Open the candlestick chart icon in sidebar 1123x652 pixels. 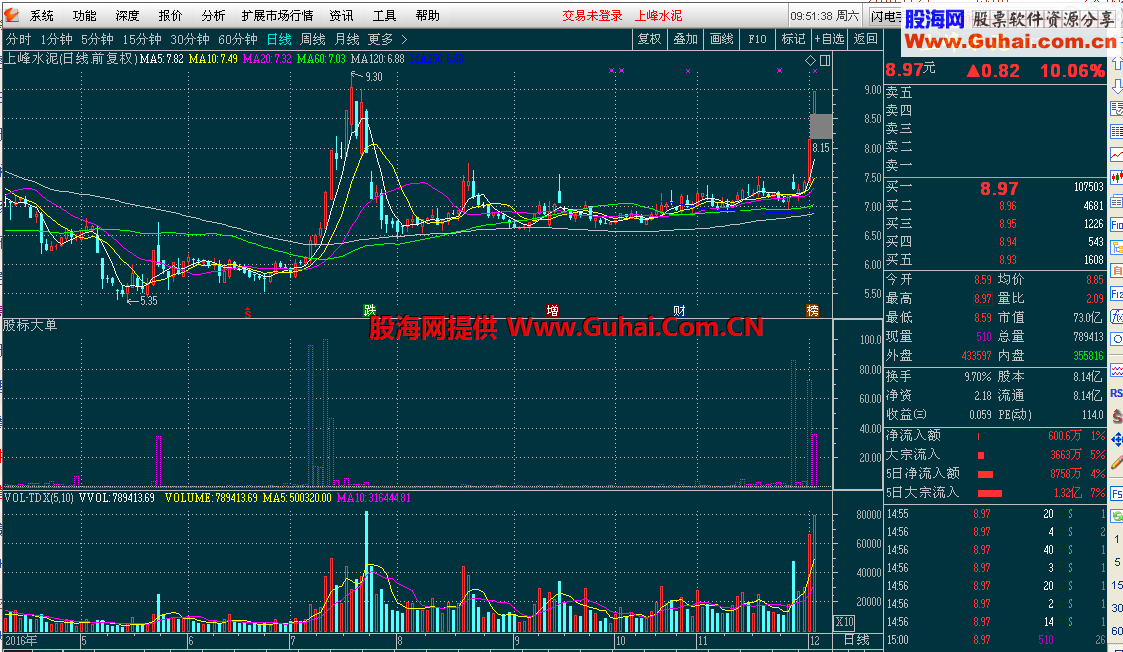[x=1117, y=177]
